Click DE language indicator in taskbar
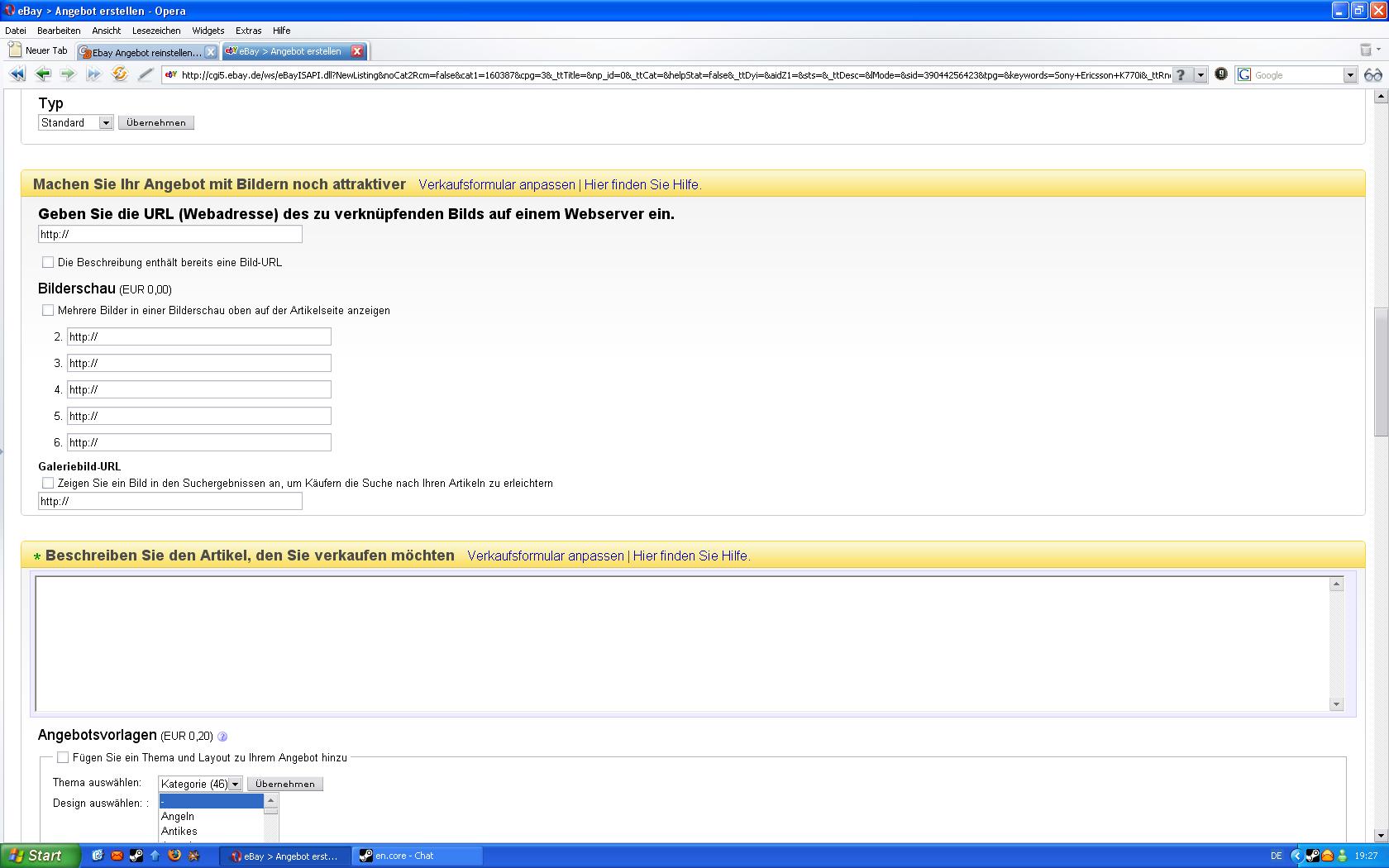The width and height of the screenshot is (1389, 868). 1277,856
